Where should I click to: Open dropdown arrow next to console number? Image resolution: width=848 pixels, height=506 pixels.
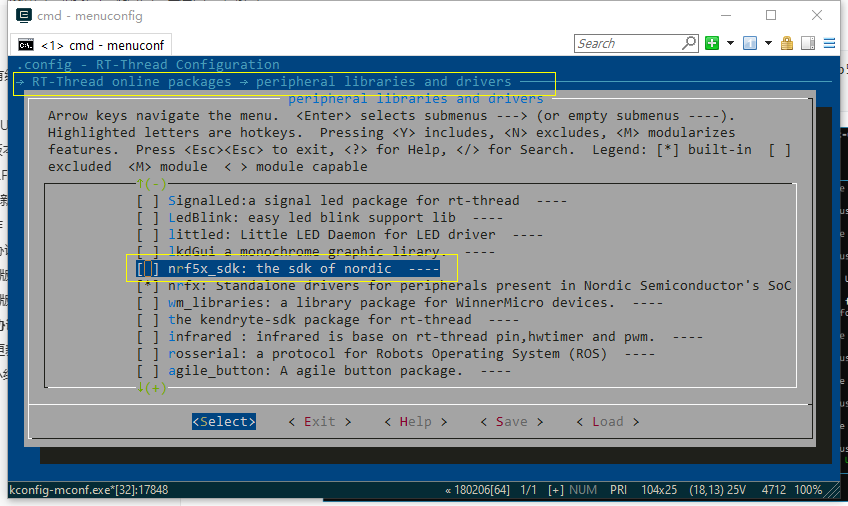click(x=768, y=43)
